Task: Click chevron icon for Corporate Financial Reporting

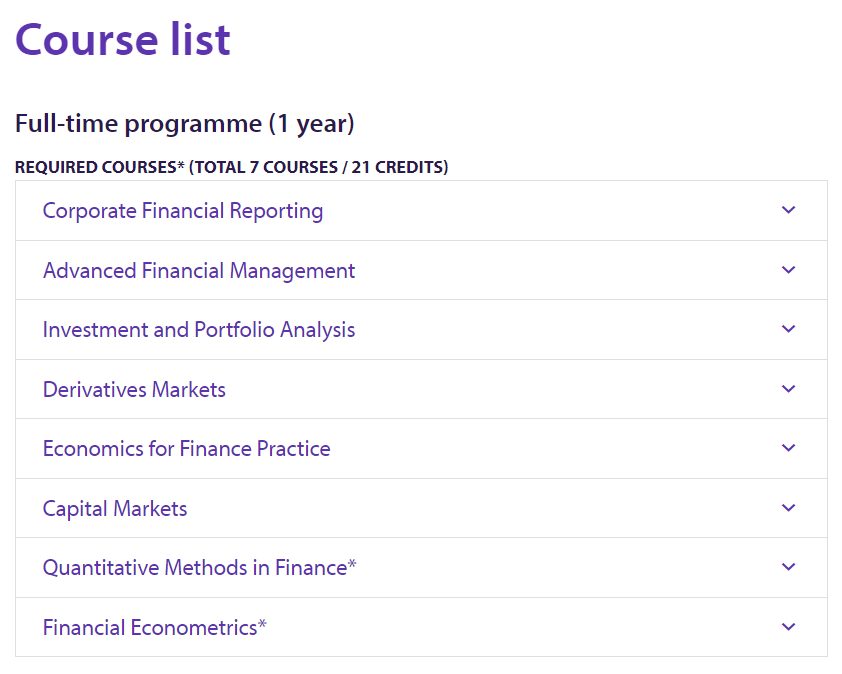Action: [x=788, y=210]
